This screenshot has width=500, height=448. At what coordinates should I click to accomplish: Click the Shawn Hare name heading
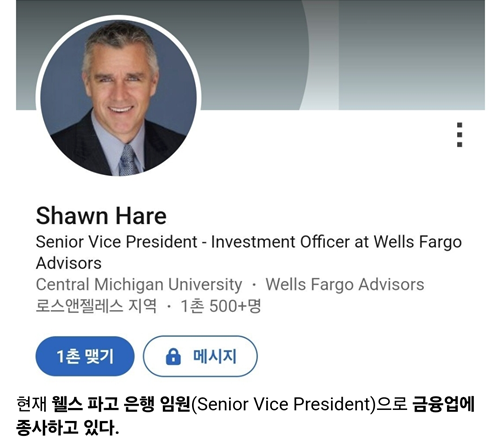101,216
